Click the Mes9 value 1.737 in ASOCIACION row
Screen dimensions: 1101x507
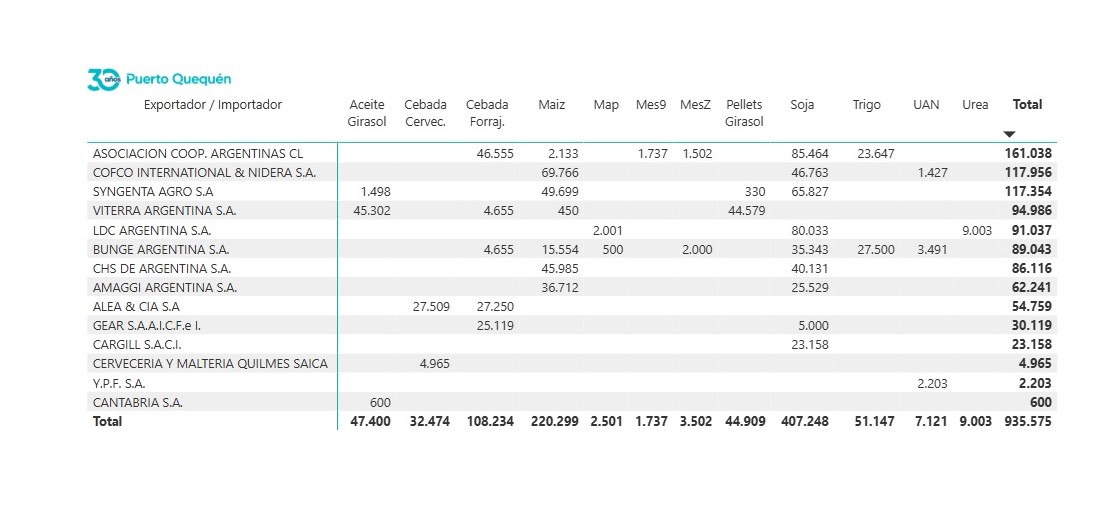click(x=653, y=153)
